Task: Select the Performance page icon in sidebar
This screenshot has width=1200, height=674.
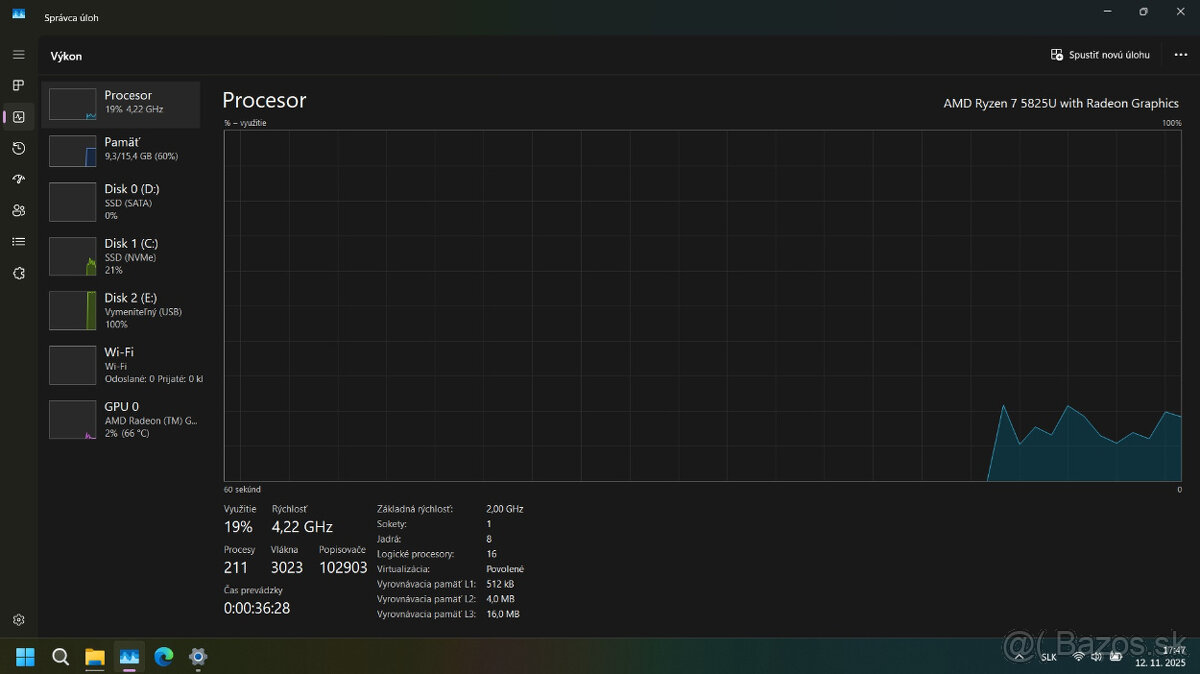Action: pyautogui.click(x=18, y=117)
